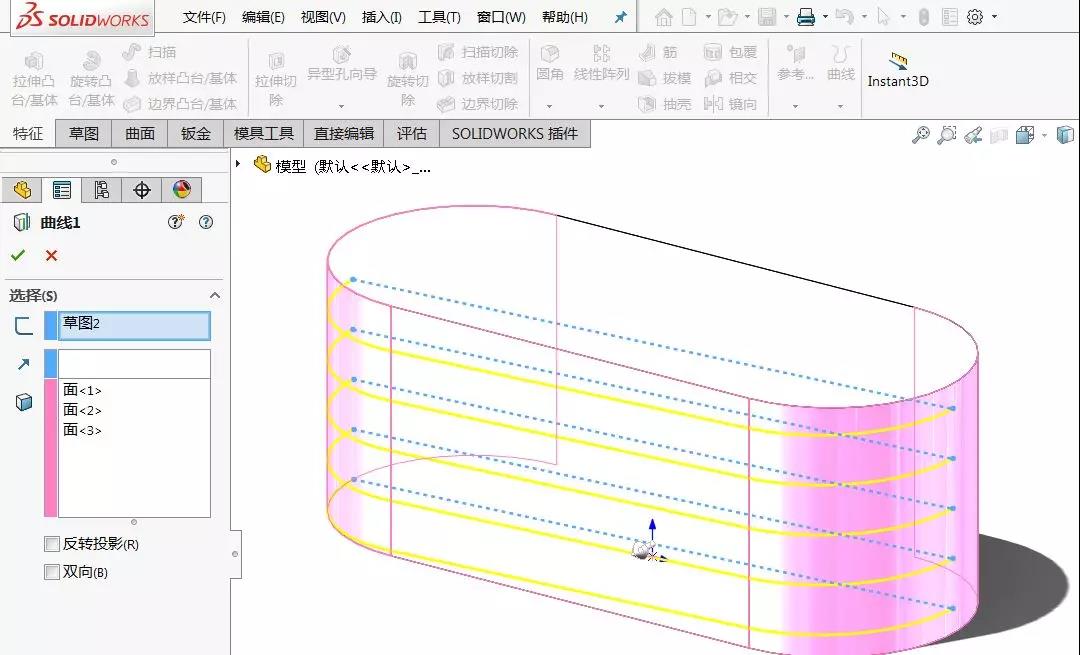Select the 旋转凸台/基体 (Revolved Boss) tool

click(92, 77)
